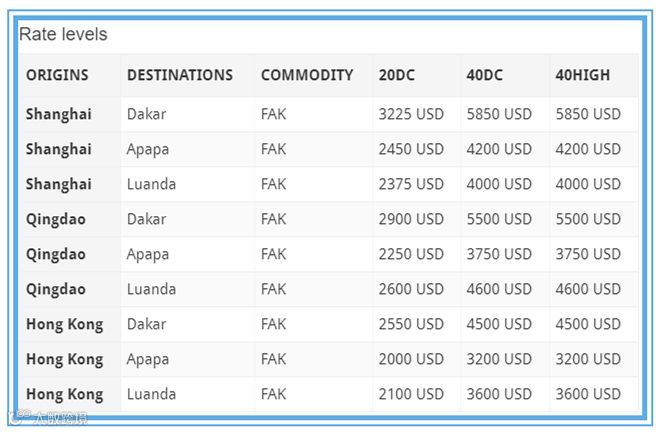Click Dakar in the first Shanghai row
Viewport: 661px width, 432px height.
point(146,114)
